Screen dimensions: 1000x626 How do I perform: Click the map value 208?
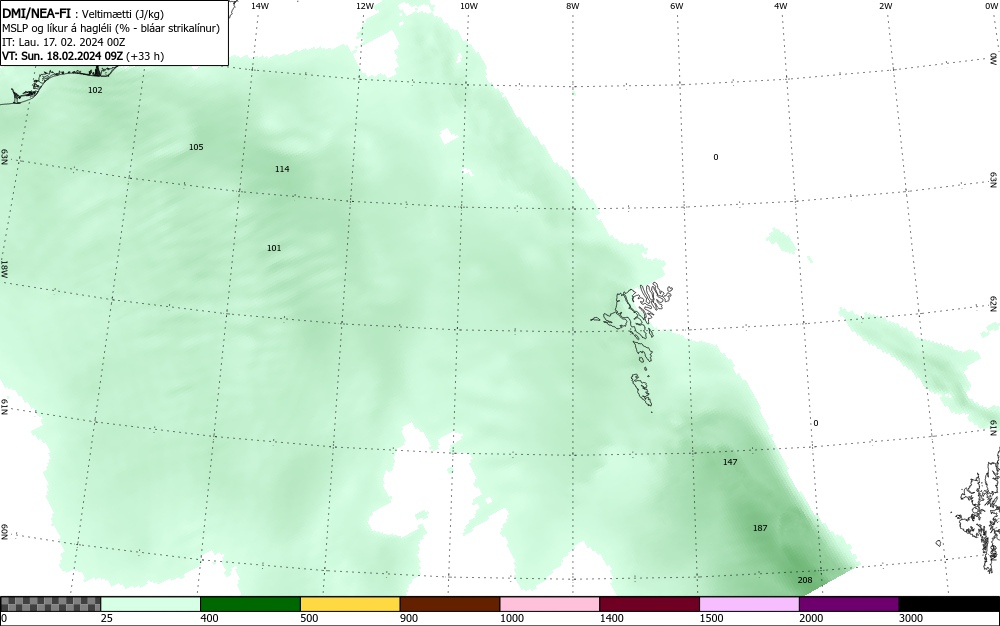(x=805, y=581)
